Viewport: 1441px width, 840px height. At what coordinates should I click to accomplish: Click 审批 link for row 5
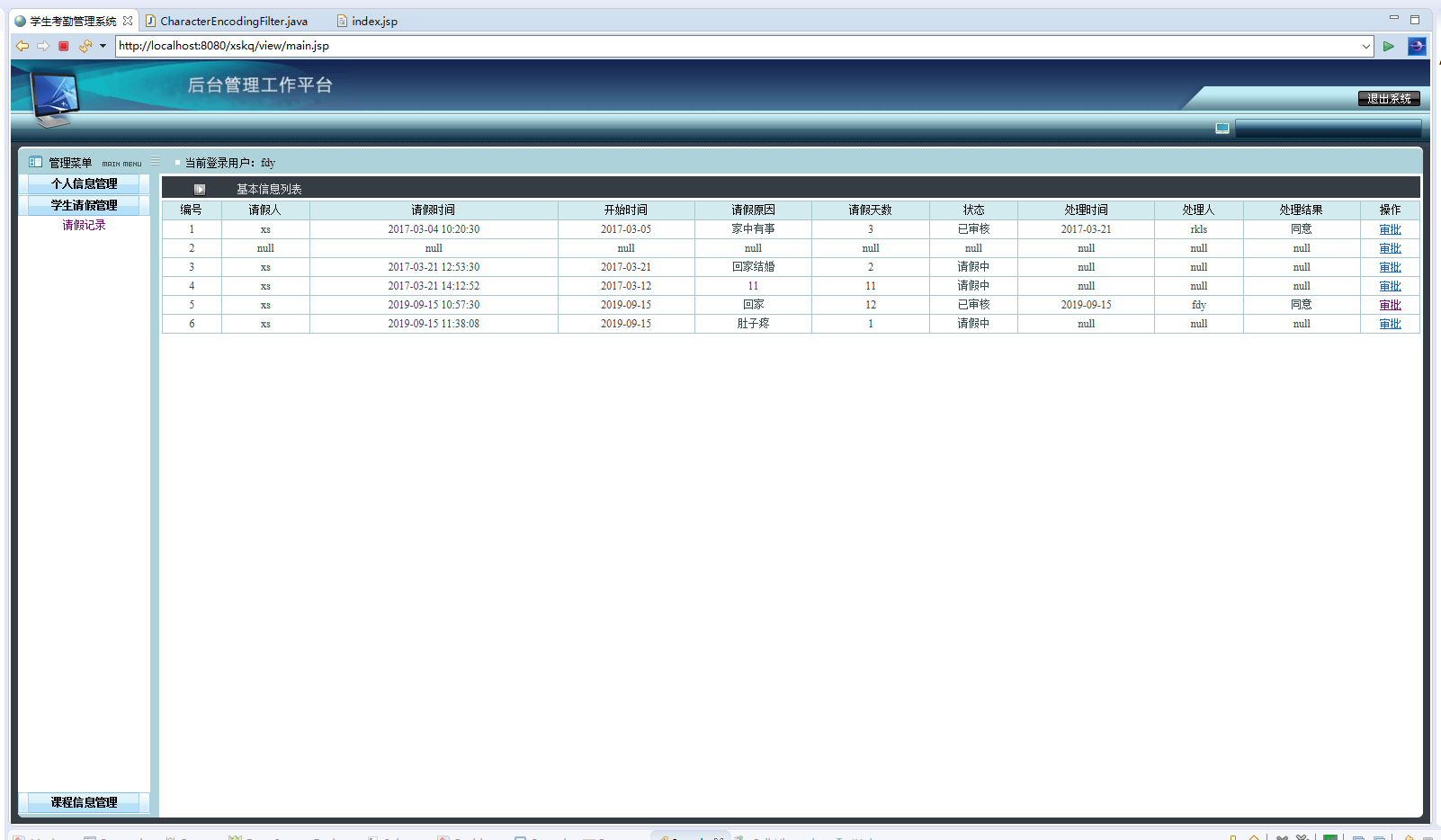coord(1390,305)
